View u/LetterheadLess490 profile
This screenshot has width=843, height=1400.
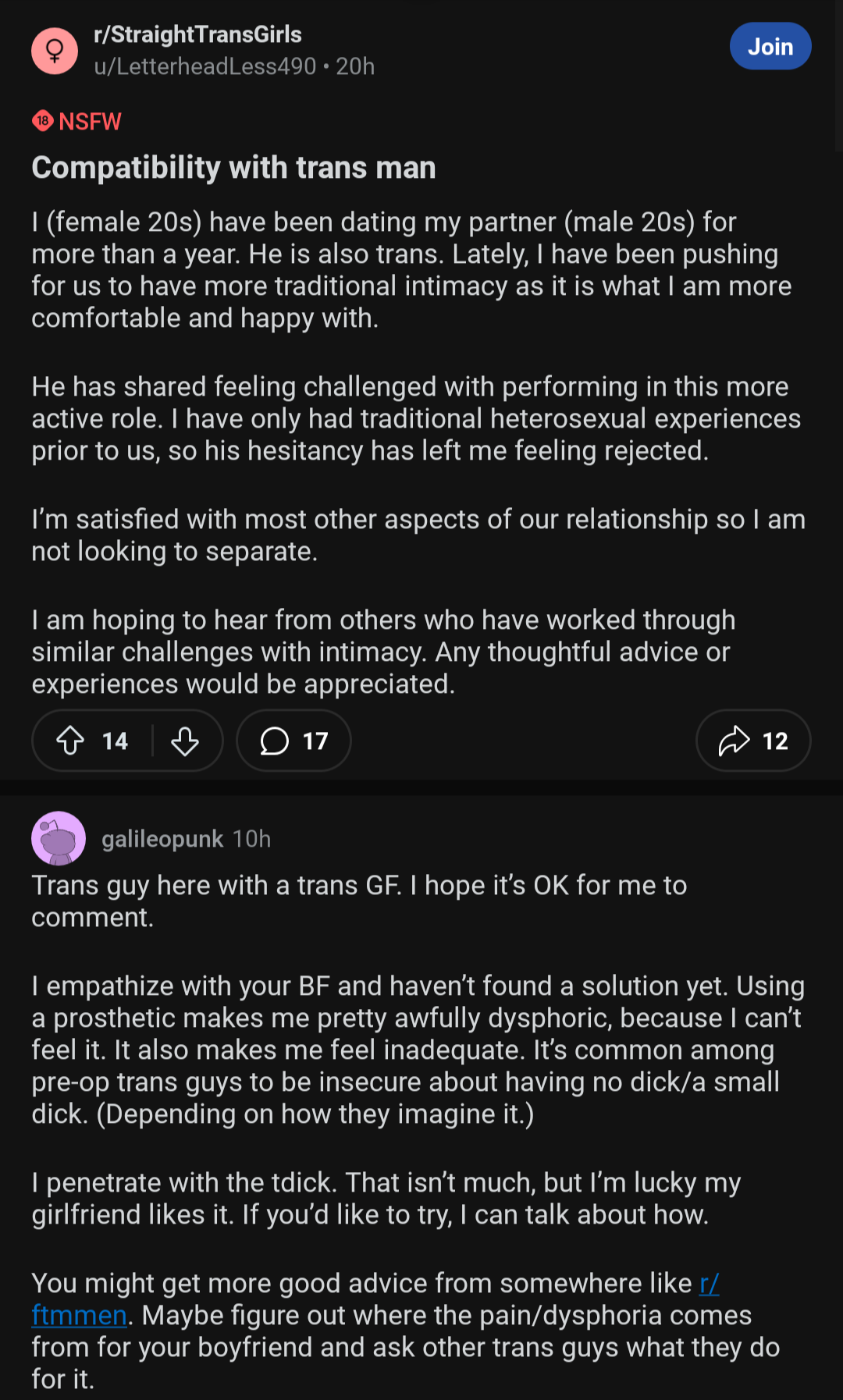(x=205, y=66)
